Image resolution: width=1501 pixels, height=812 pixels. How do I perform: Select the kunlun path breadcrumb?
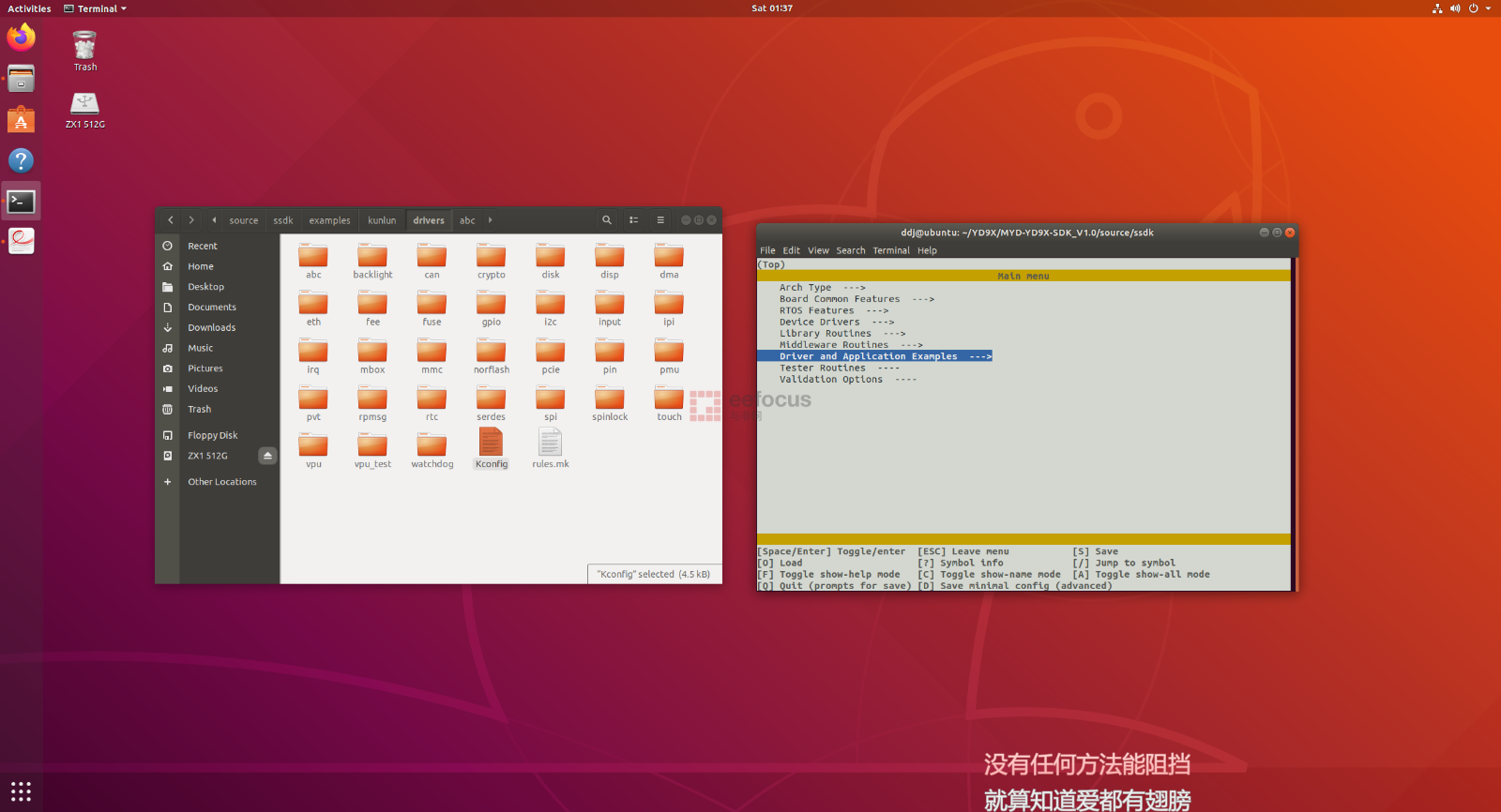[382, 220]
